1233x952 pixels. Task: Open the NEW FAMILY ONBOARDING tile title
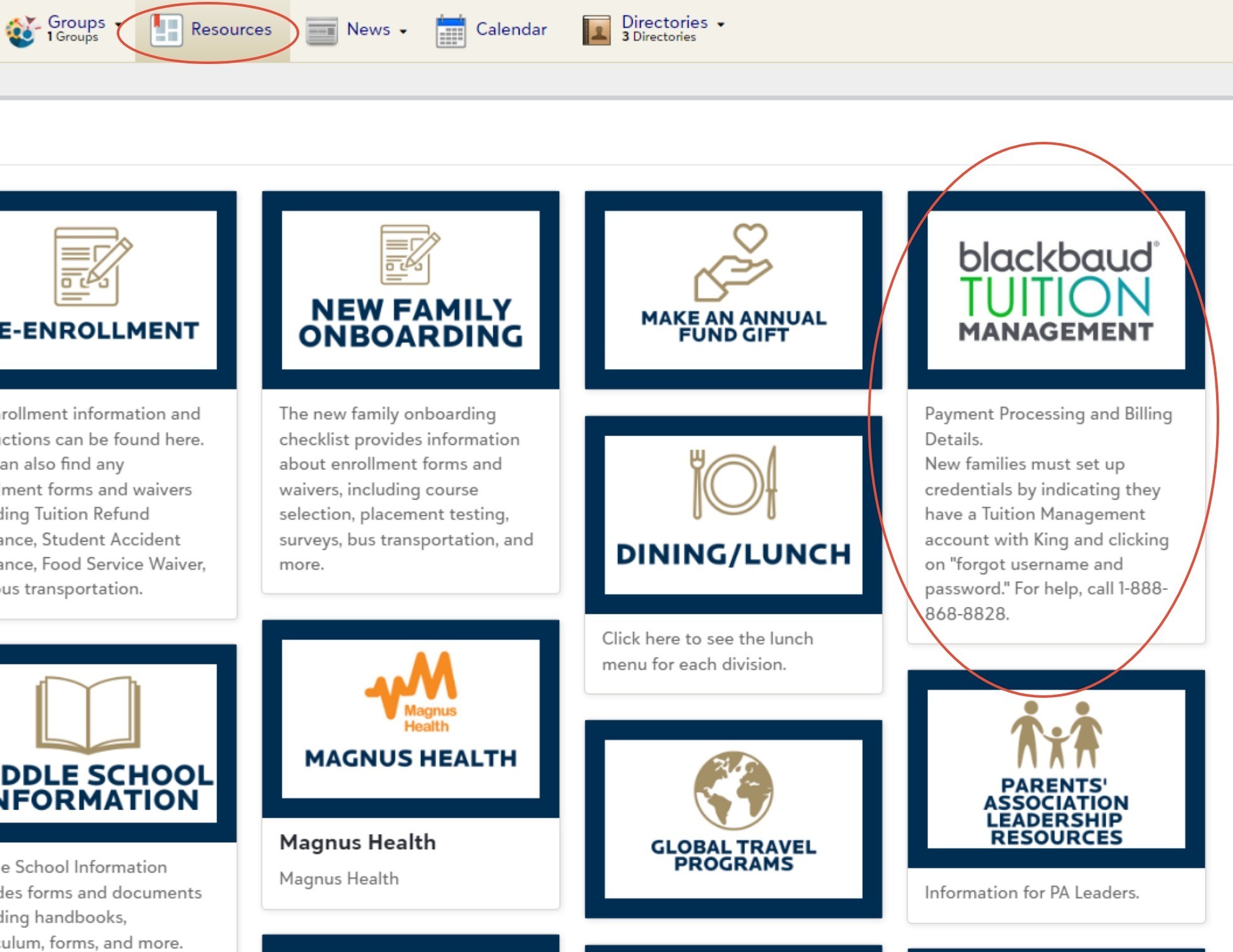click(x=411, y=323)
